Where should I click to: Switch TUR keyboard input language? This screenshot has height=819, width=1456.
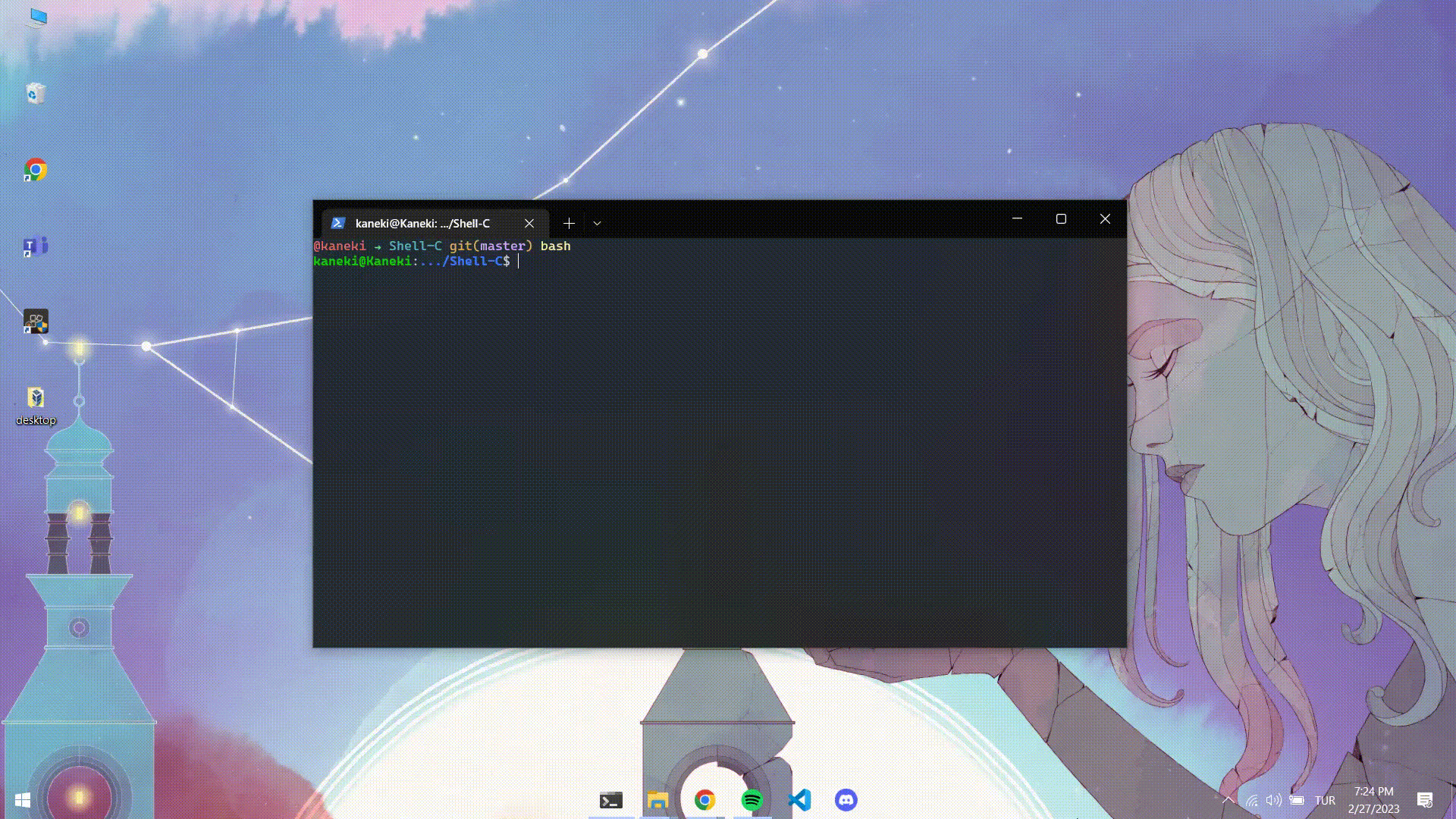(1325, 800)
